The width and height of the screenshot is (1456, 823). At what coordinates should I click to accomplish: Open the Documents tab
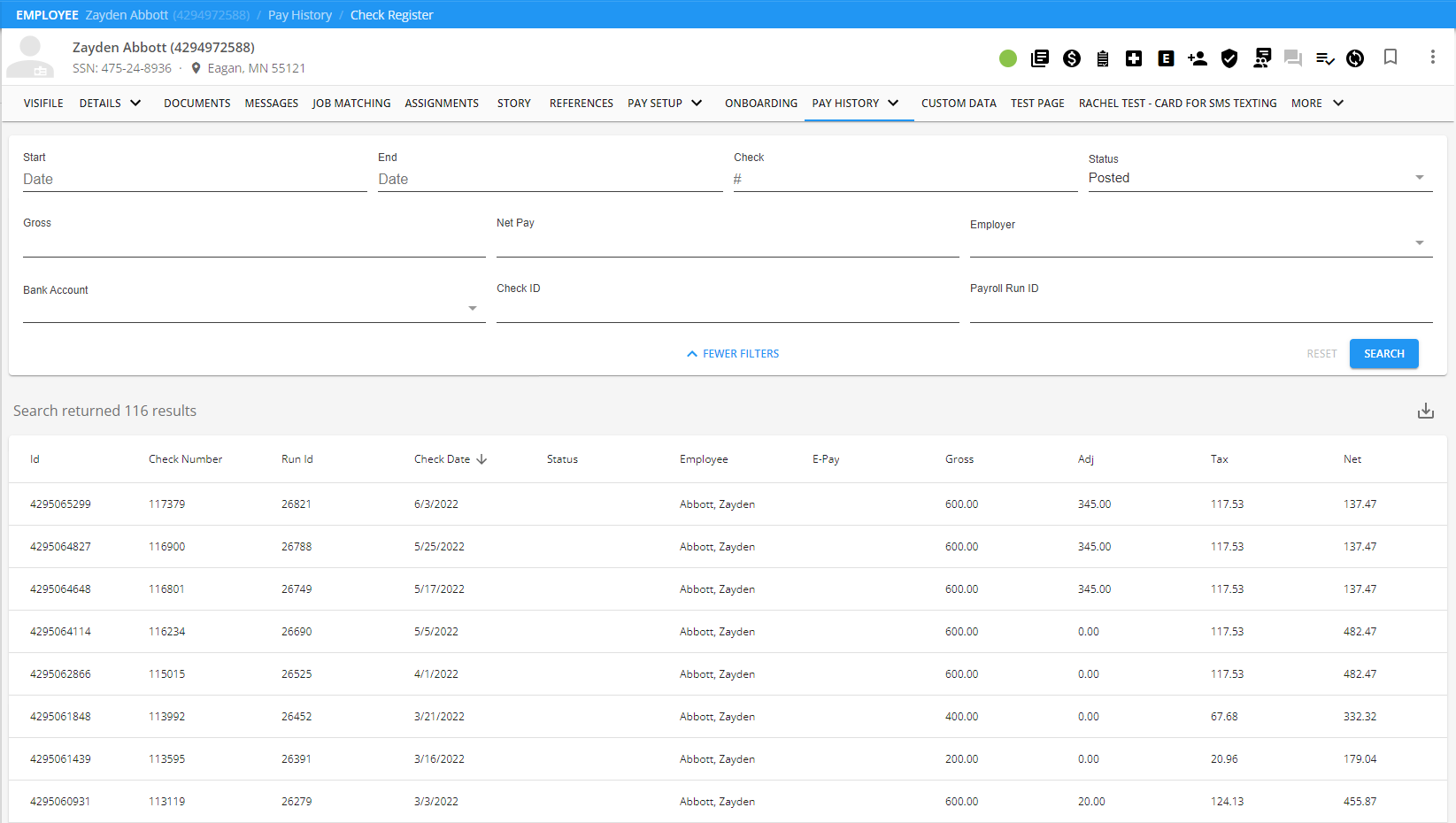click(196, 104)
